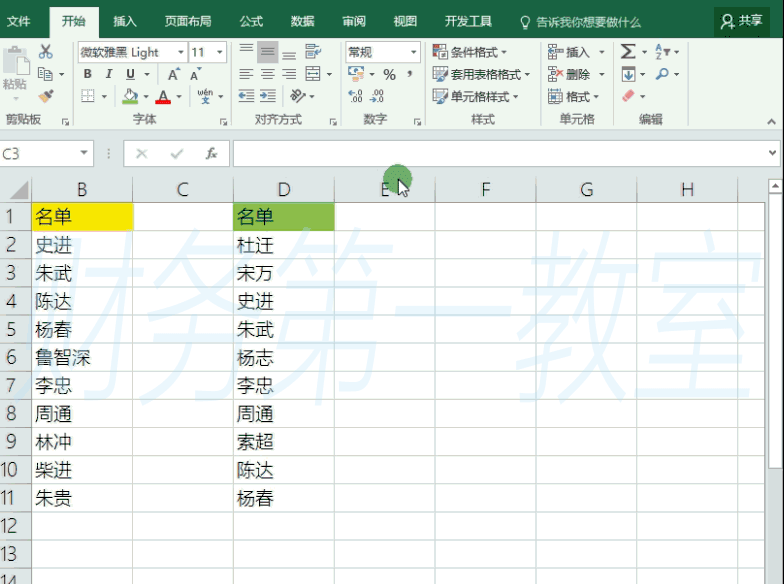The height and width of the screenshot is (584, 784).
Task: Select column G header
Action: pos(586,190)
